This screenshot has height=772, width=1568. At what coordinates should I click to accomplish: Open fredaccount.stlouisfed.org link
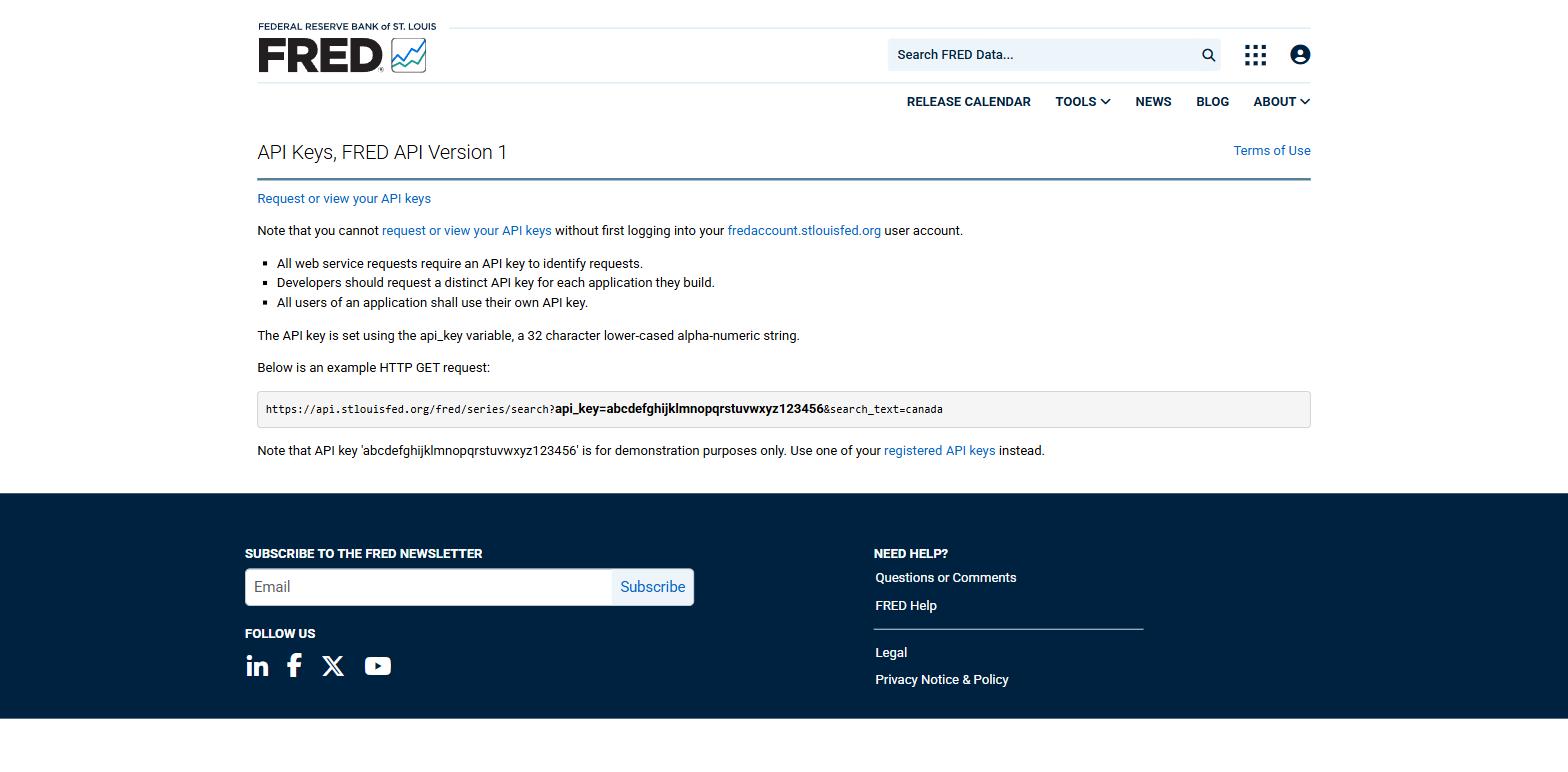[804, 231]
